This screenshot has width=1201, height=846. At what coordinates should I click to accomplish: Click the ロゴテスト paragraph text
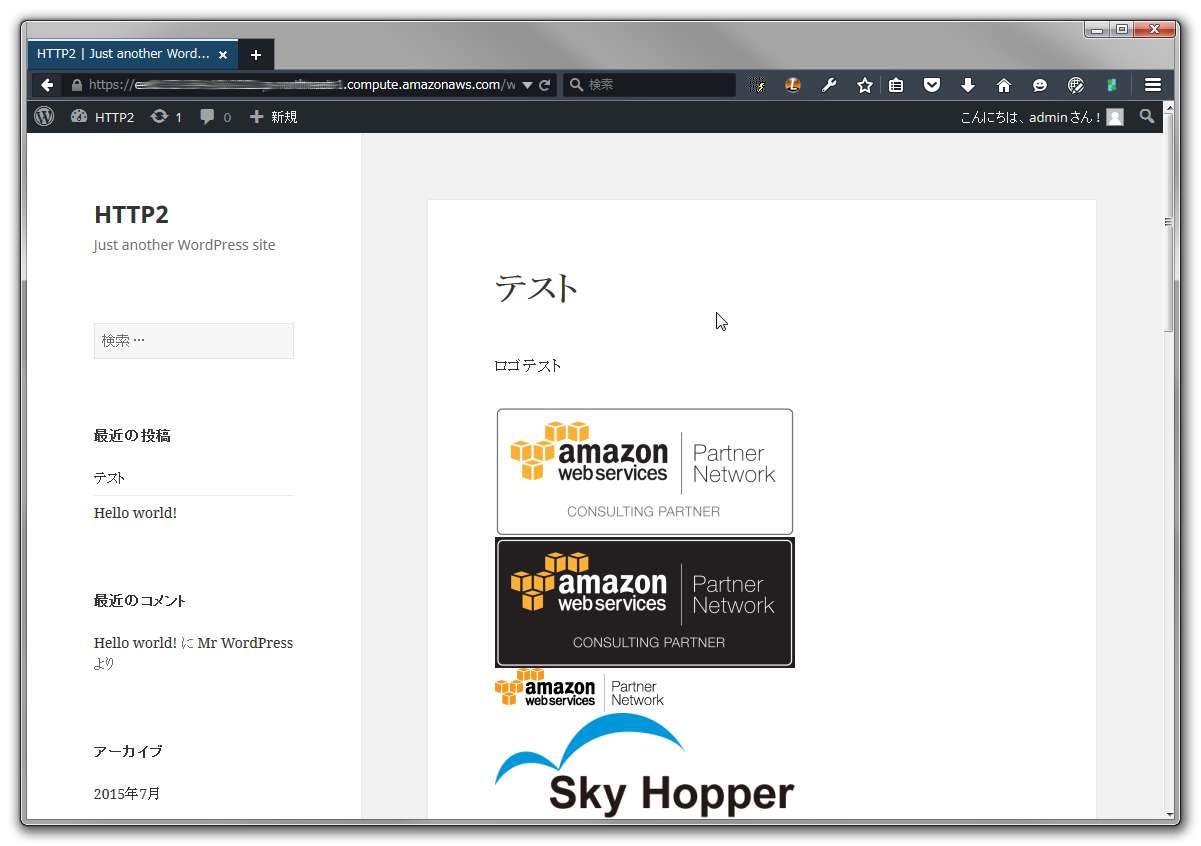pyautogui.click(x=528, y=365)
